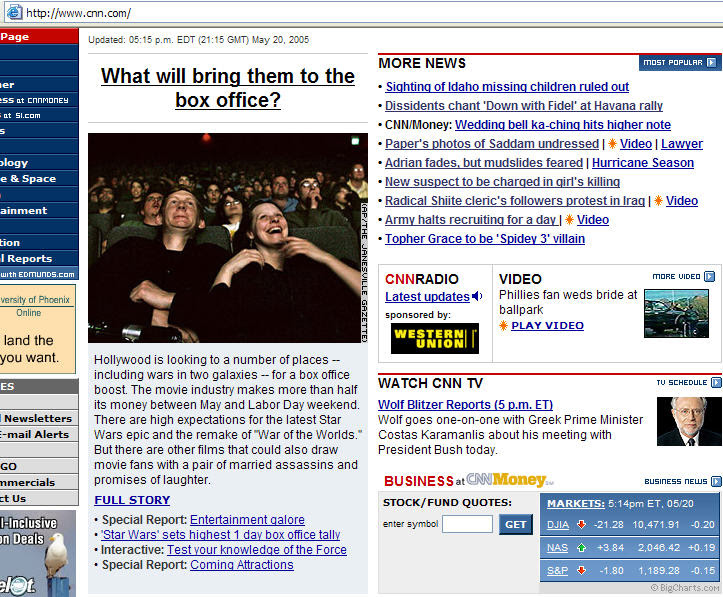Open the FULL STORY link
723x597 pixels.
click(x=132, y=500)
